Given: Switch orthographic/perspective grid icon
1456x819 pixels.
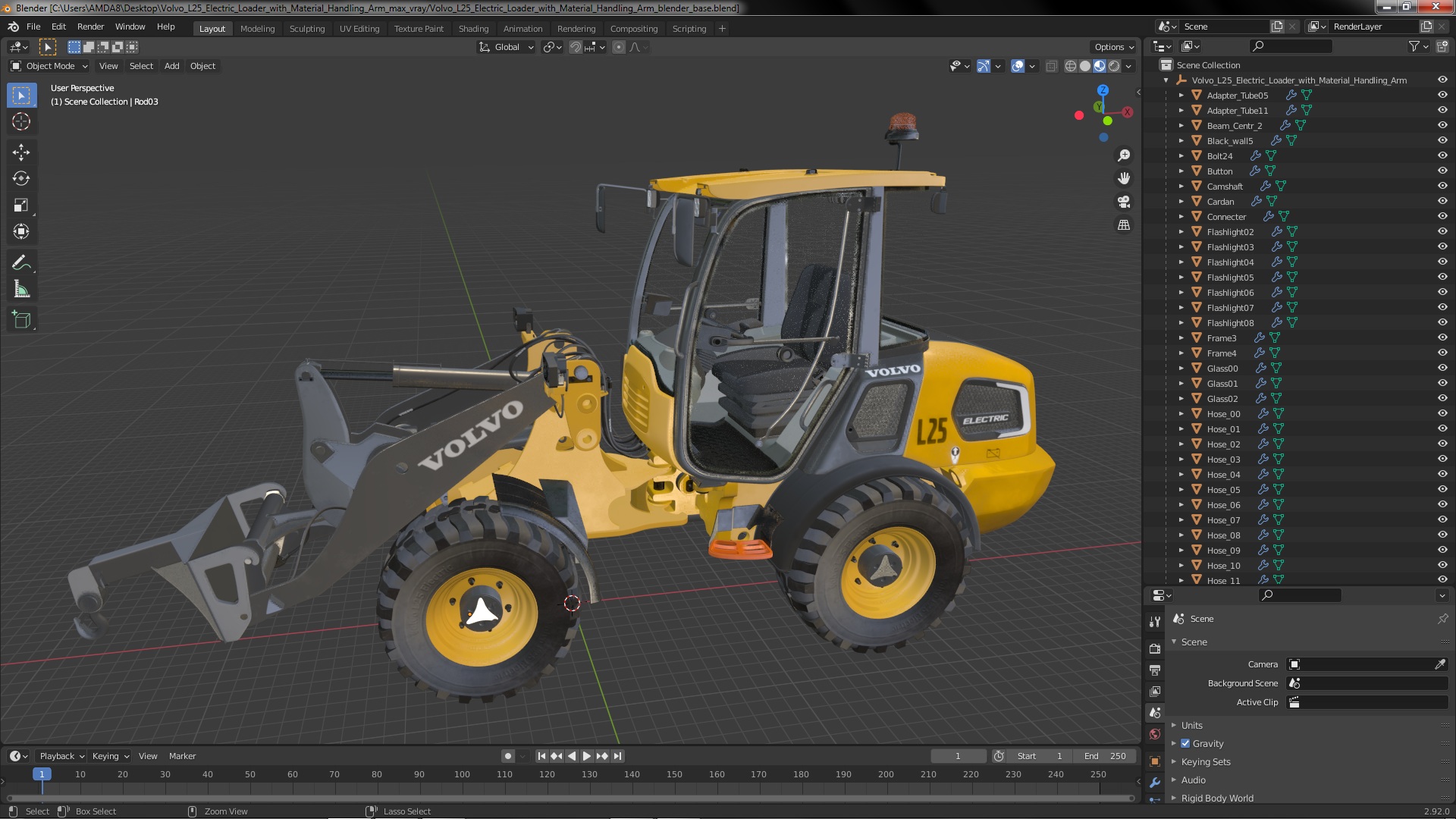Looking at the screenshot, I should pos(1124,225).
